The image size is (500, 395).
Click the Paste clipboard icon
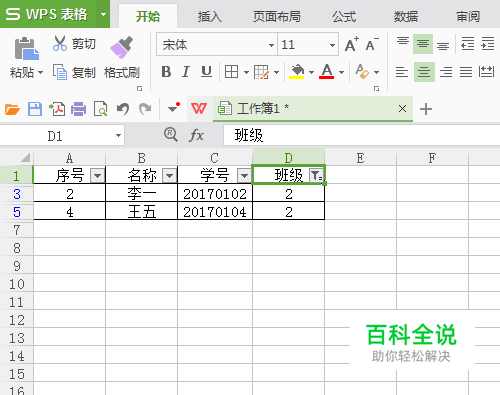pos(26,49)
